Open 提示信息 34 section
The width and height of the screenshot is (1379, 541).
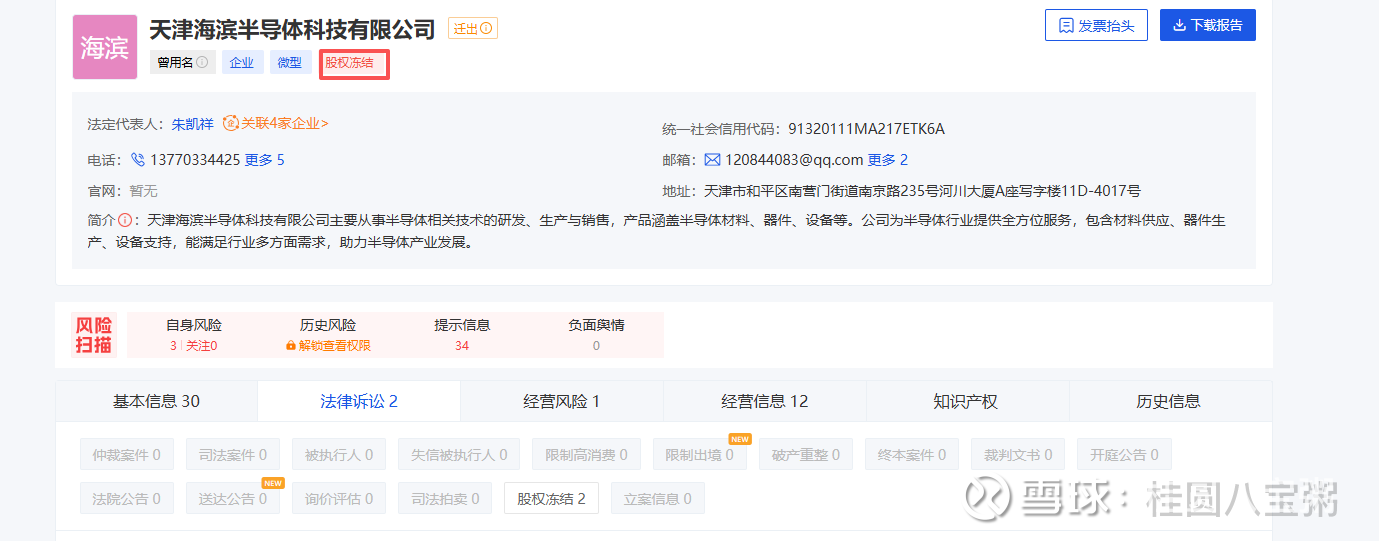pos(462,335)
